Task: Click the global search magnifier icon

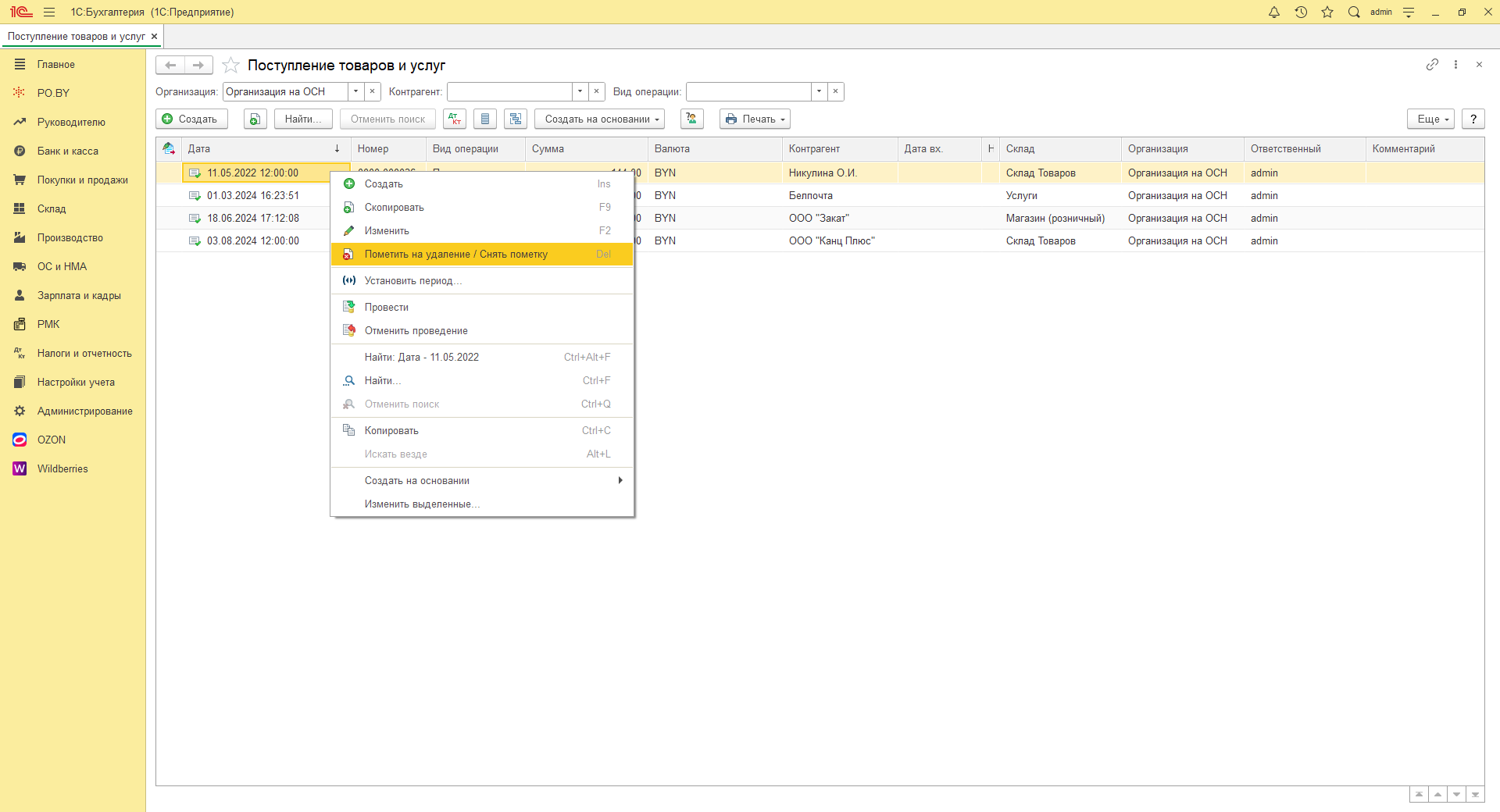Action: [1354, 12]
